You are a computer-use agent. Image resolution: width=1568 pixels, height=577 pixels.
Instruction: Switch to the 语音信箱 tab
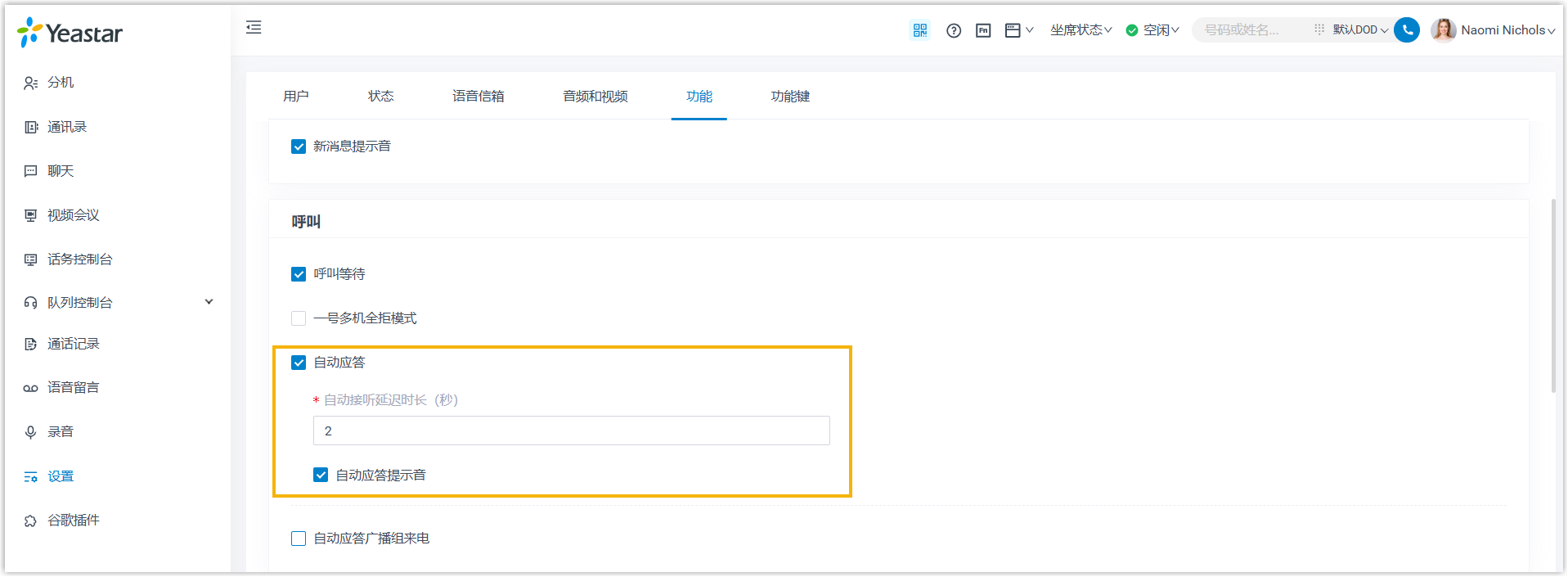pos(478,97)
